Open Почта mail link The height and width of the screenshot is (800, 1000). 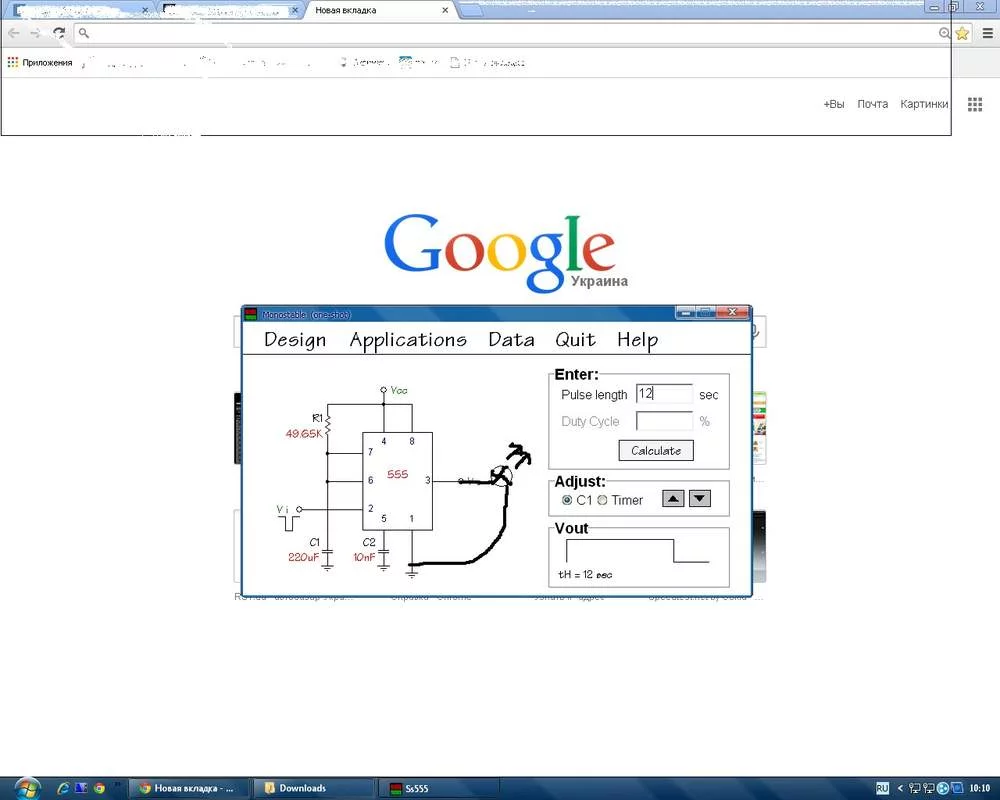click(x=872, y=104)
